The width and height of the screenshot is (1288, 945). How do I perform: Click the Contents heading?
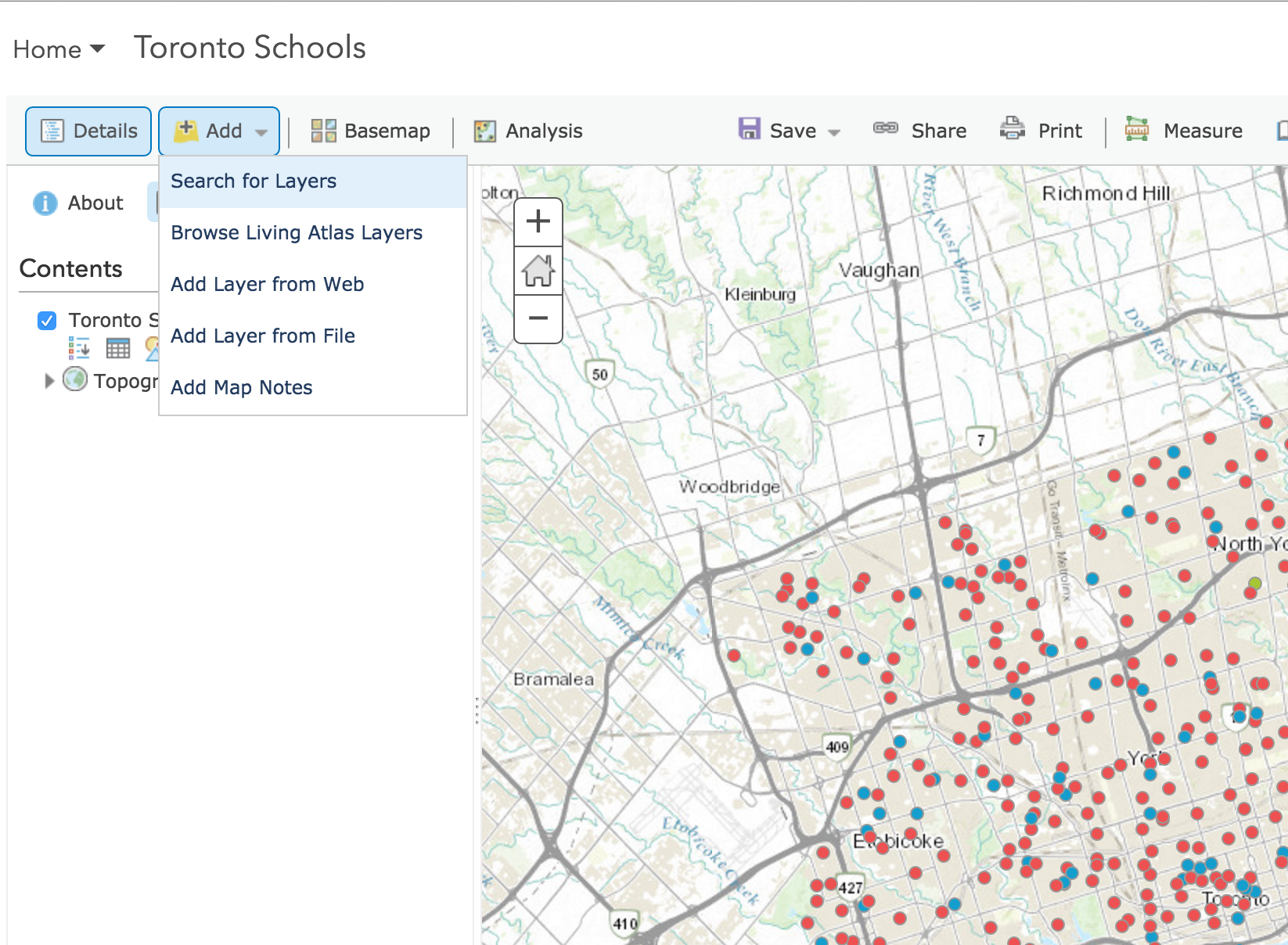[x=71, y=269]
